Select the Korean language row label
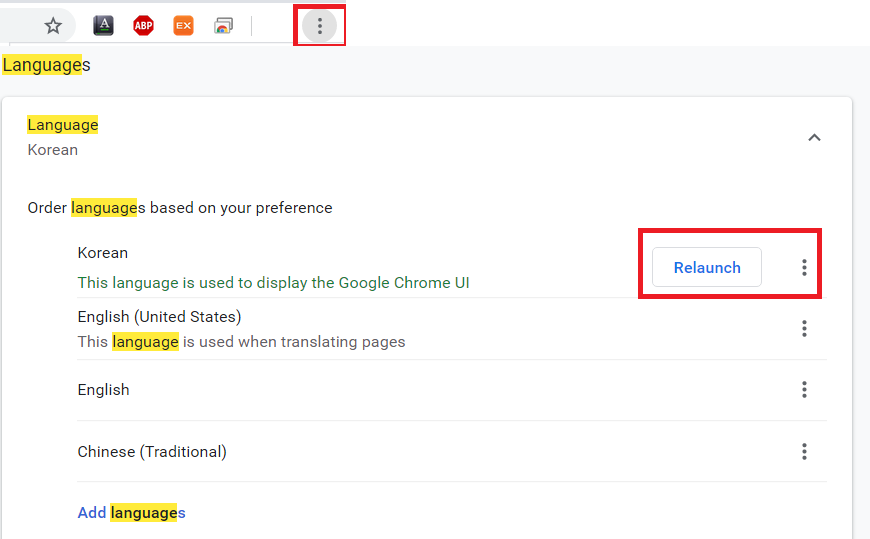The image size is (870, 539). pyautogui.click(x=103, y=253)
